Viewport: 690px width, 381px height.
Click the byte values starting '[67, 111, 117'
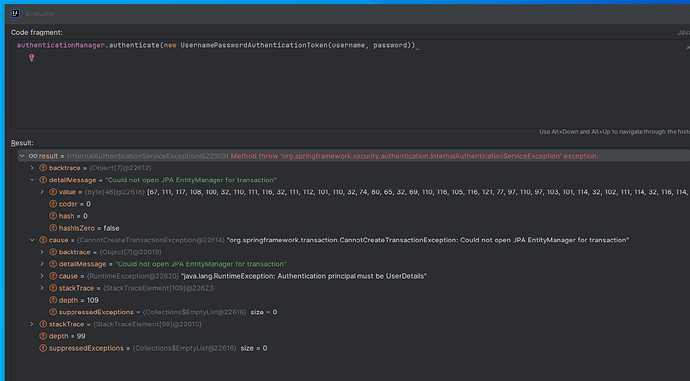pos(418,192)
